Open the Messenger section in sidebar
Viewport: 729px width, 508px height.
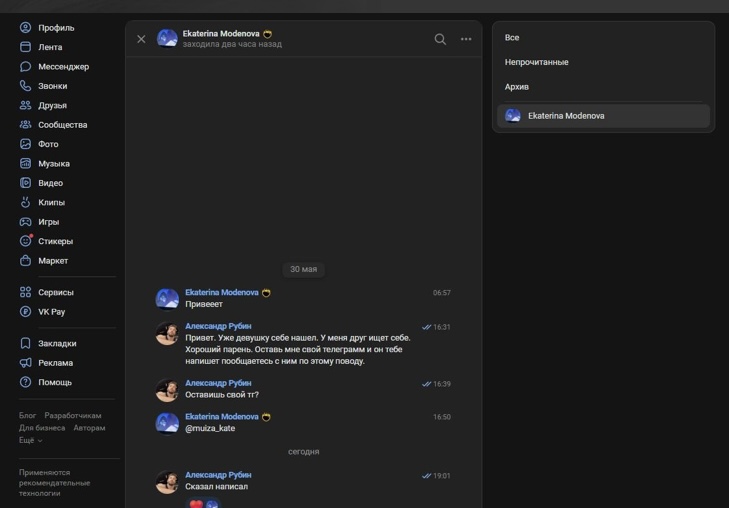point(62,67)
